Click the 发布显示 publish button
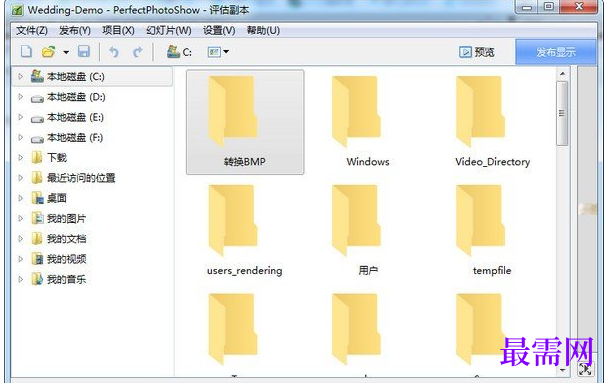612x383 pixels. [556, 52]
